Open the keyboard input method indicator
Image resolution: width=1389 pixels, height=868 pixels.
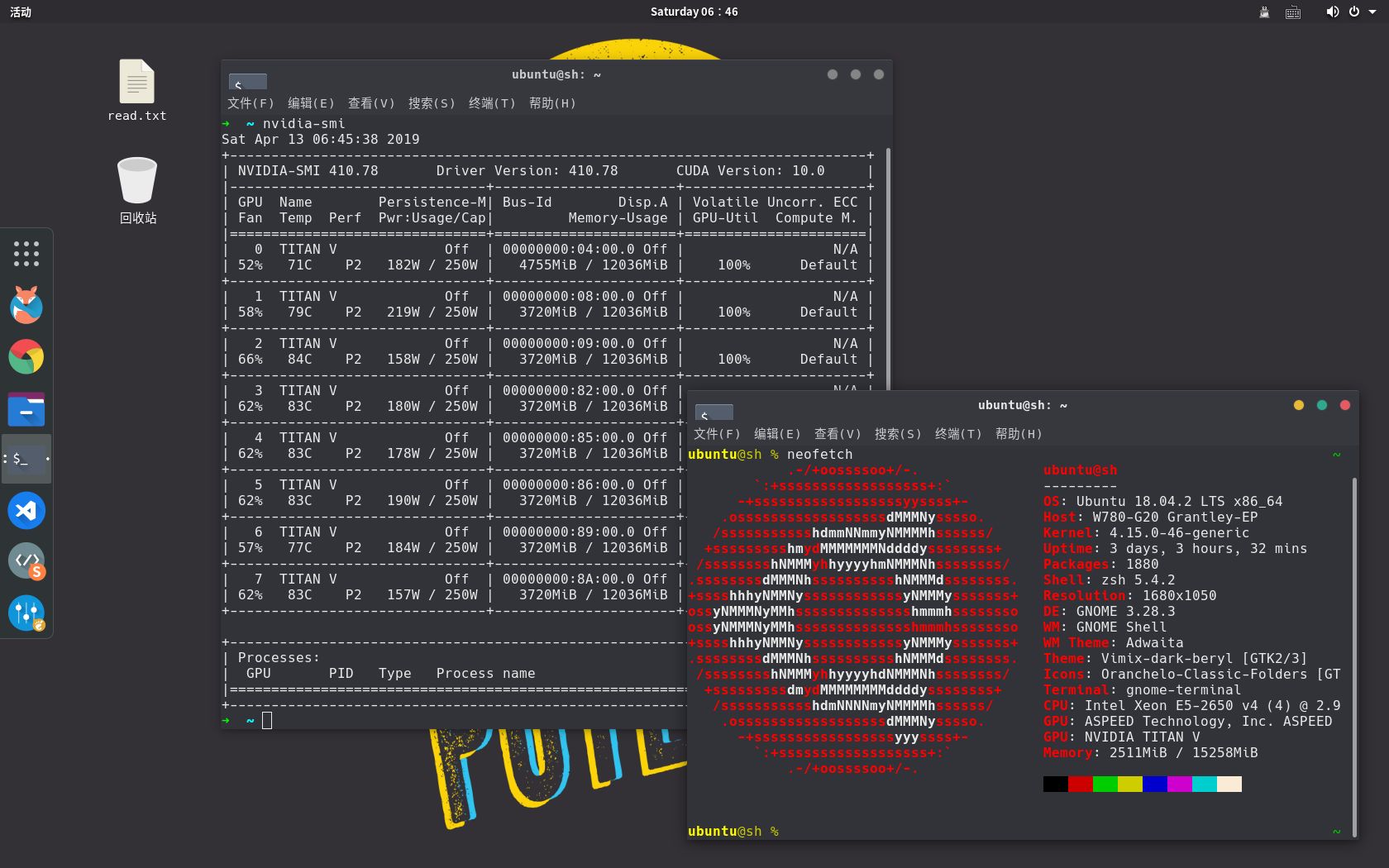click(1293, 12)
